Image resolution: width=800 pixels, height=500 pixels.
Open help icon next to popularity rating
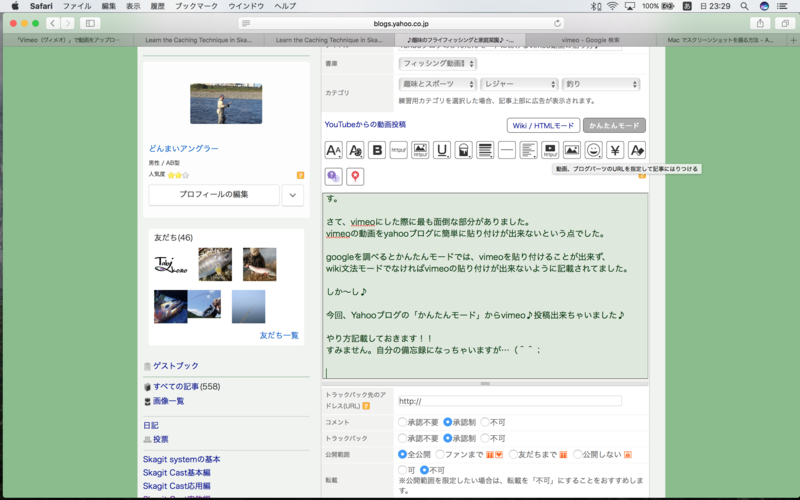click(301, 175)
